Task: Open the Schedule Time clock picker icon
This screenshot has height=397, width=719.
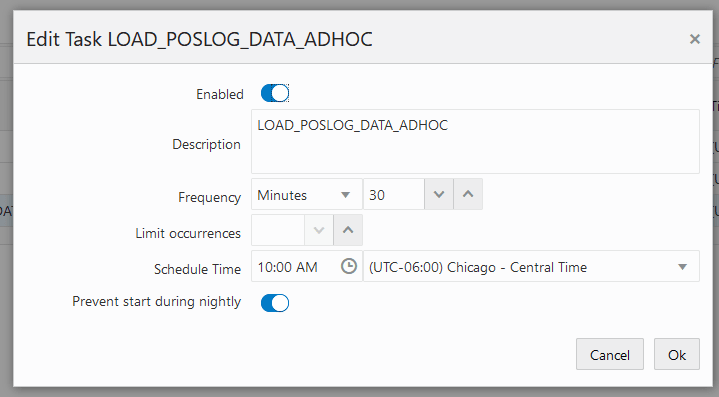Action: click(x=349, y=266)
